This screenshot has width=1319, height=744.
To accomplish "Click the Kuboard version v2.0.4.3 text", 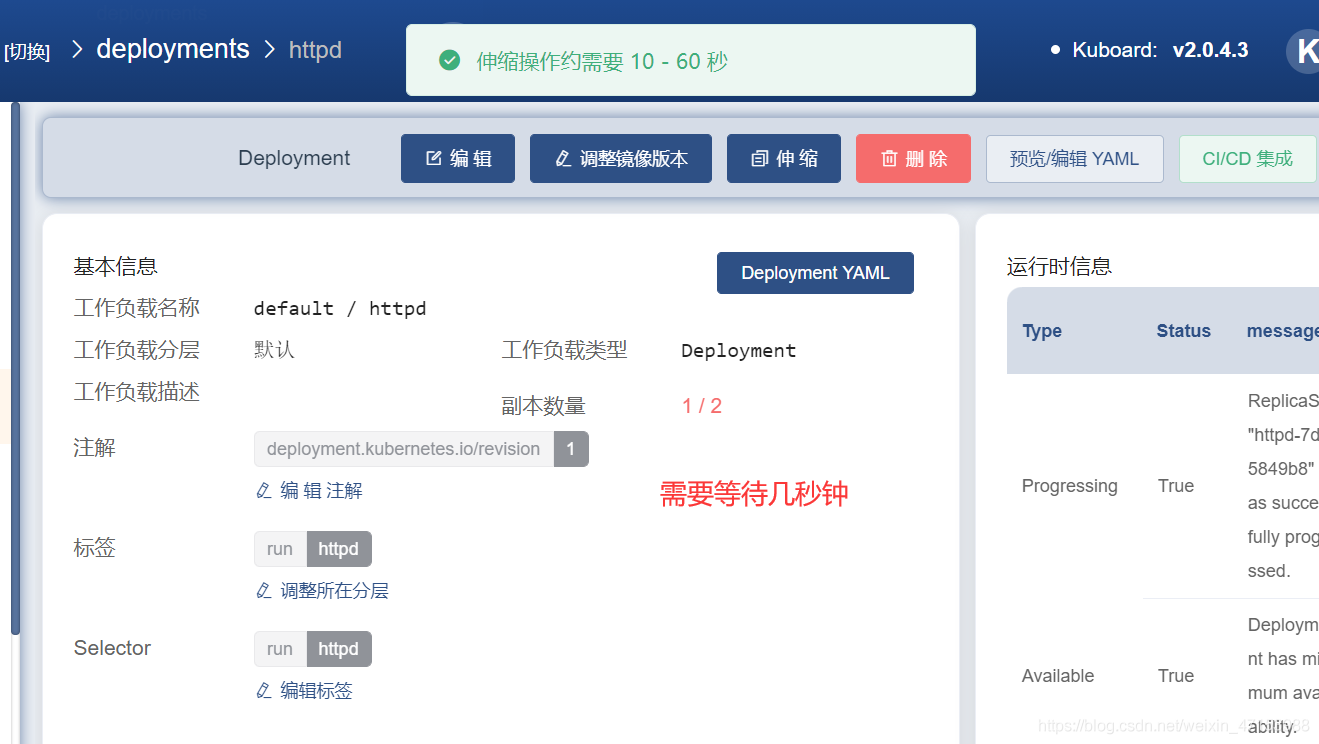I will coord(1210,50).
